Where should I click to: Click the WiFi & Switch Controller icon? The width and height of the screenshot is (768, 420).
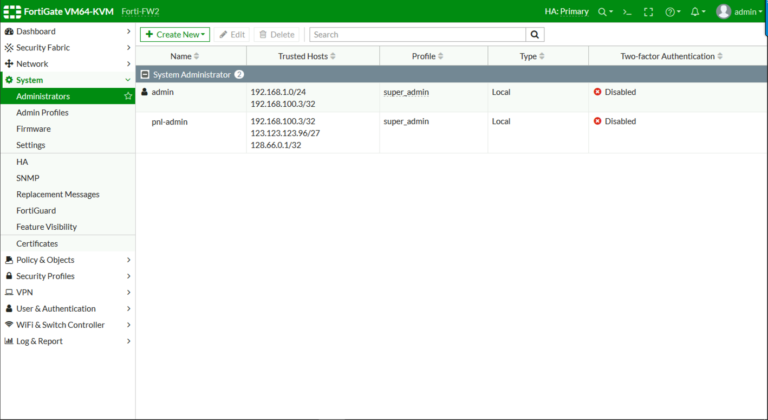coord(9,324)
